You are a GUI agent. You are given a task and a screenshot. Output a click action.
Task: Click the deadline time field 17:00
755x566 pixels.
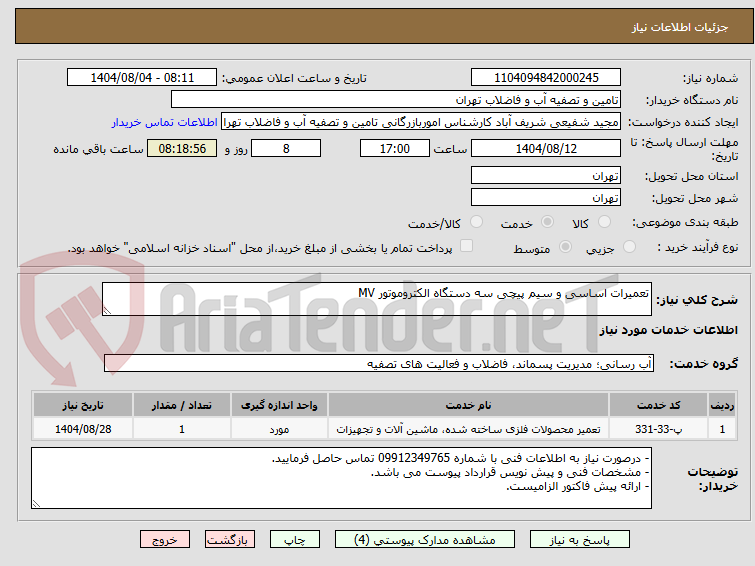tap(395, 148)
